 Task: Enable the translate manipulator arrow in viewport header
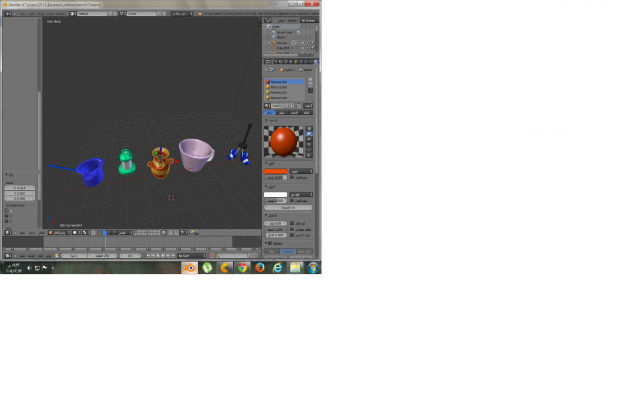[104, 233]
